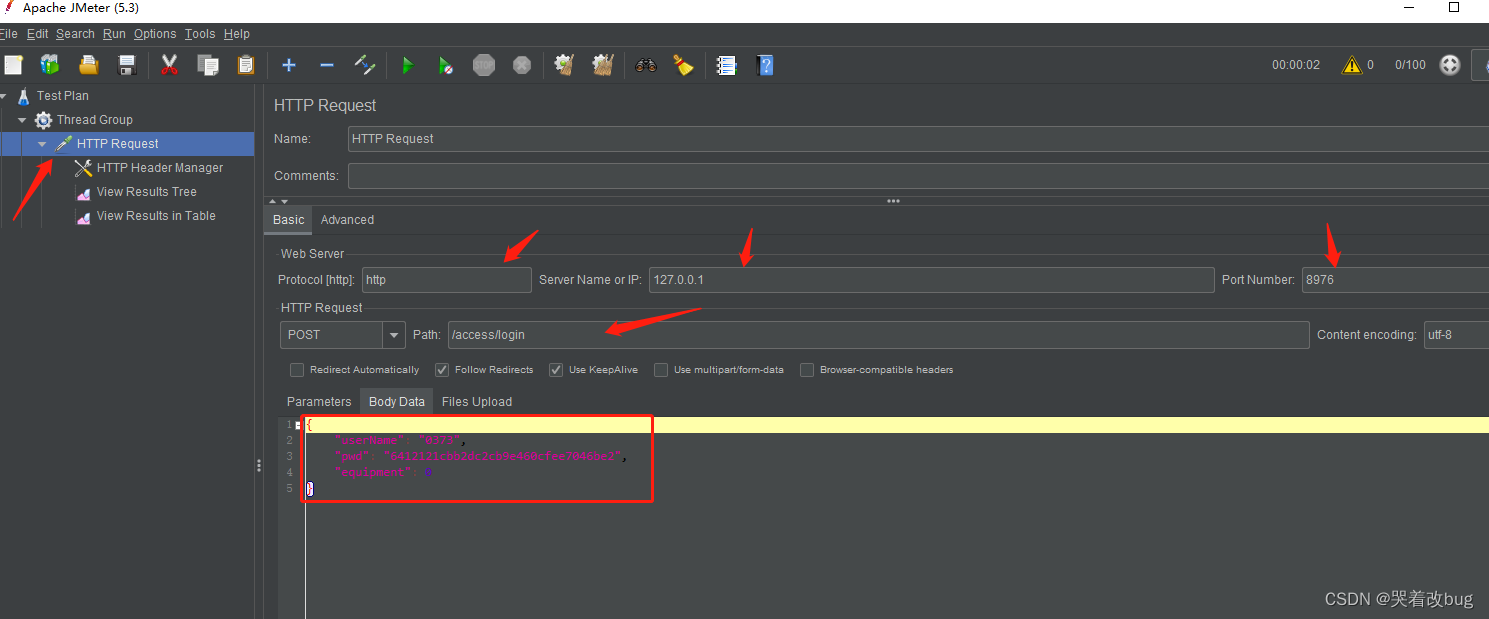Click the Toggle enable/disable toolbar icon
Screen dimensions: 1489x619
point(365,65)
